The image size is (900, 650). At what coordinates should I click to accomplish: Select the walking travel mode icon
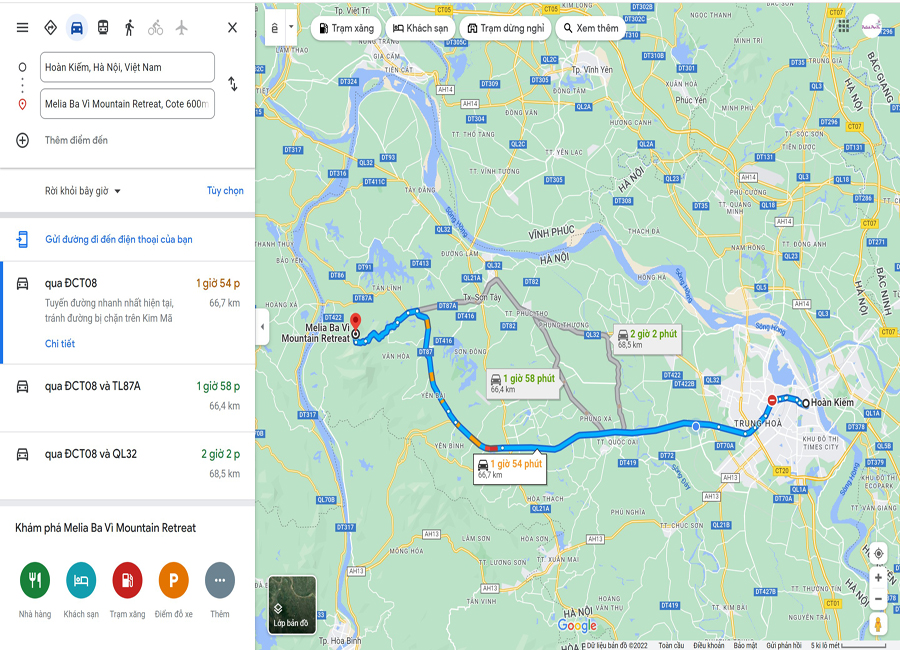coord(129,28)
